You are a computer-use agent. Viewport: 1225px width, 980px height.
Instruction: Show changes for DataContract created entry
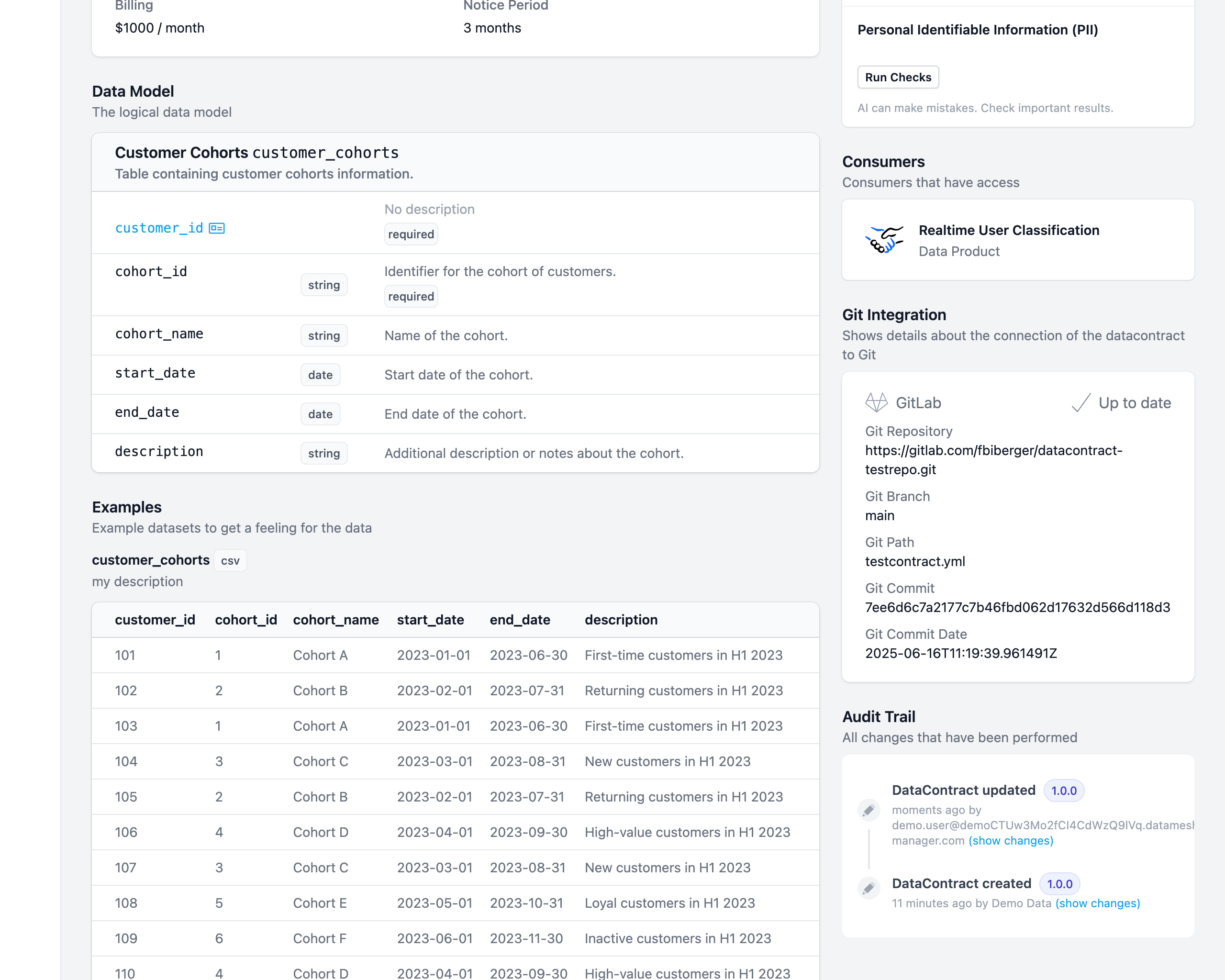(x=1097, y=903)
